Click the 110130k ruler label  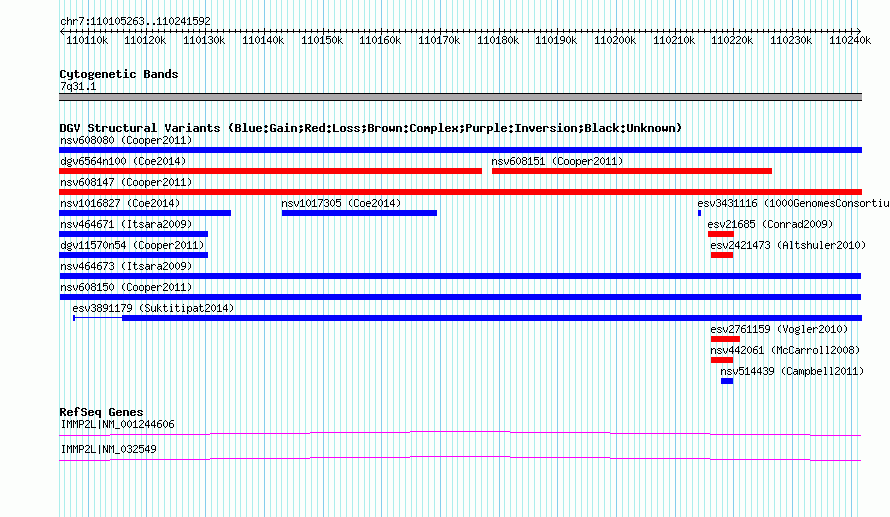pos(204,40)
